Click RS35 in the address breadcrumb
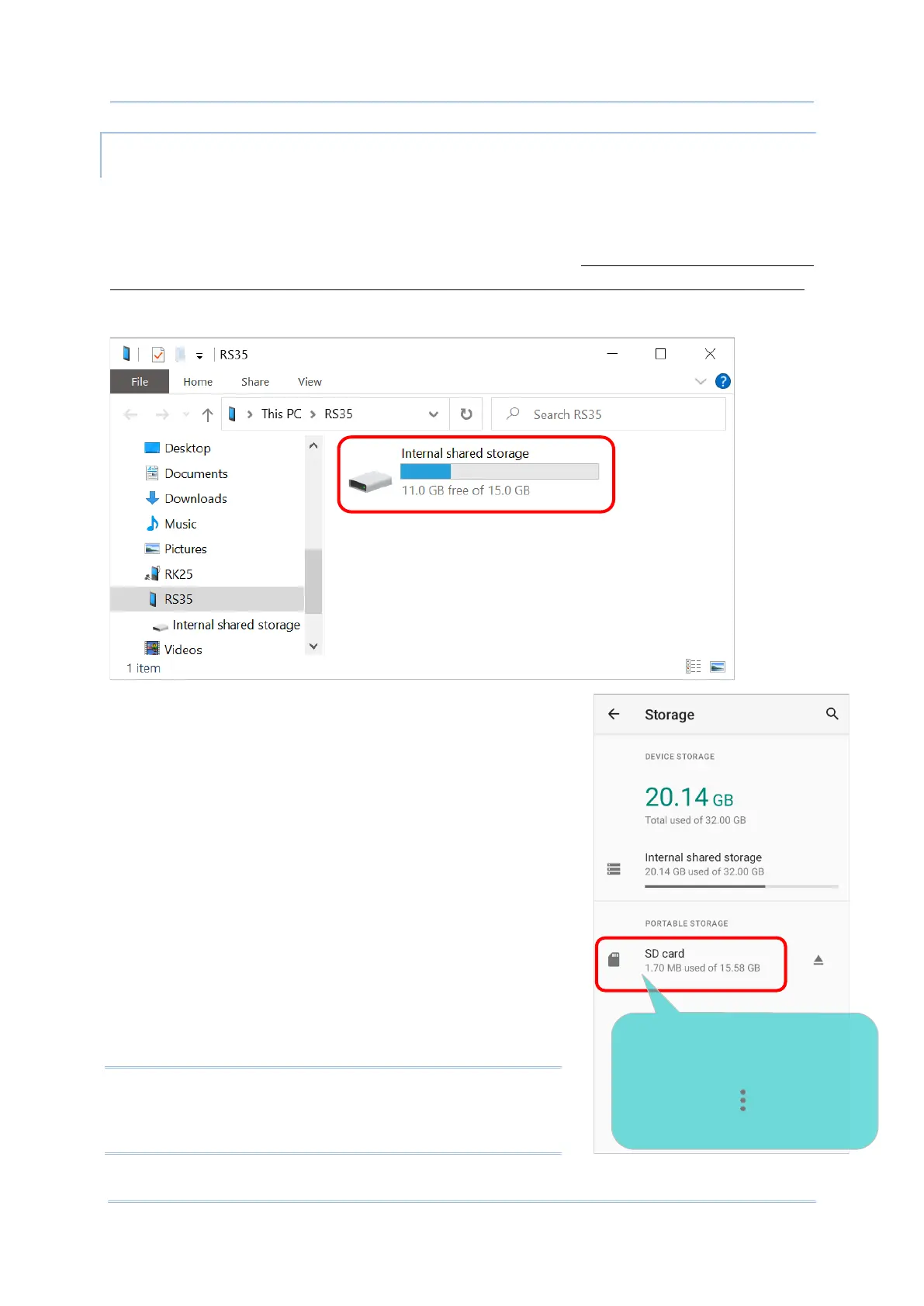The image size is (924, 1306). coord(338,414)
